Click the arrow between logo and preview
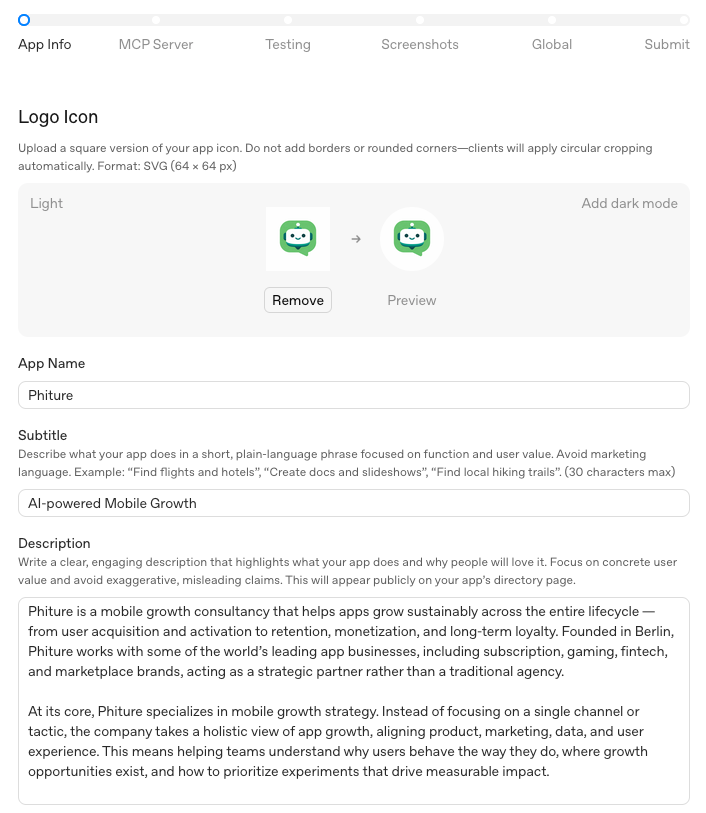This screenshot has width=706, height=813. (355, 239)
